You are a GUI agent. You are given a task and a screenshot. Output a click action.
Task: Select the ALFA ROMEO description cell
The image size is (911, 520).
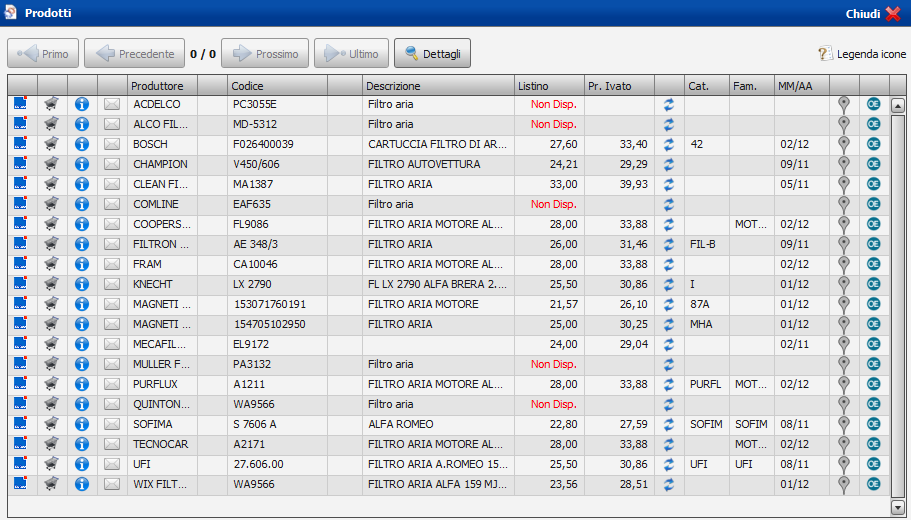coord(438,424)
